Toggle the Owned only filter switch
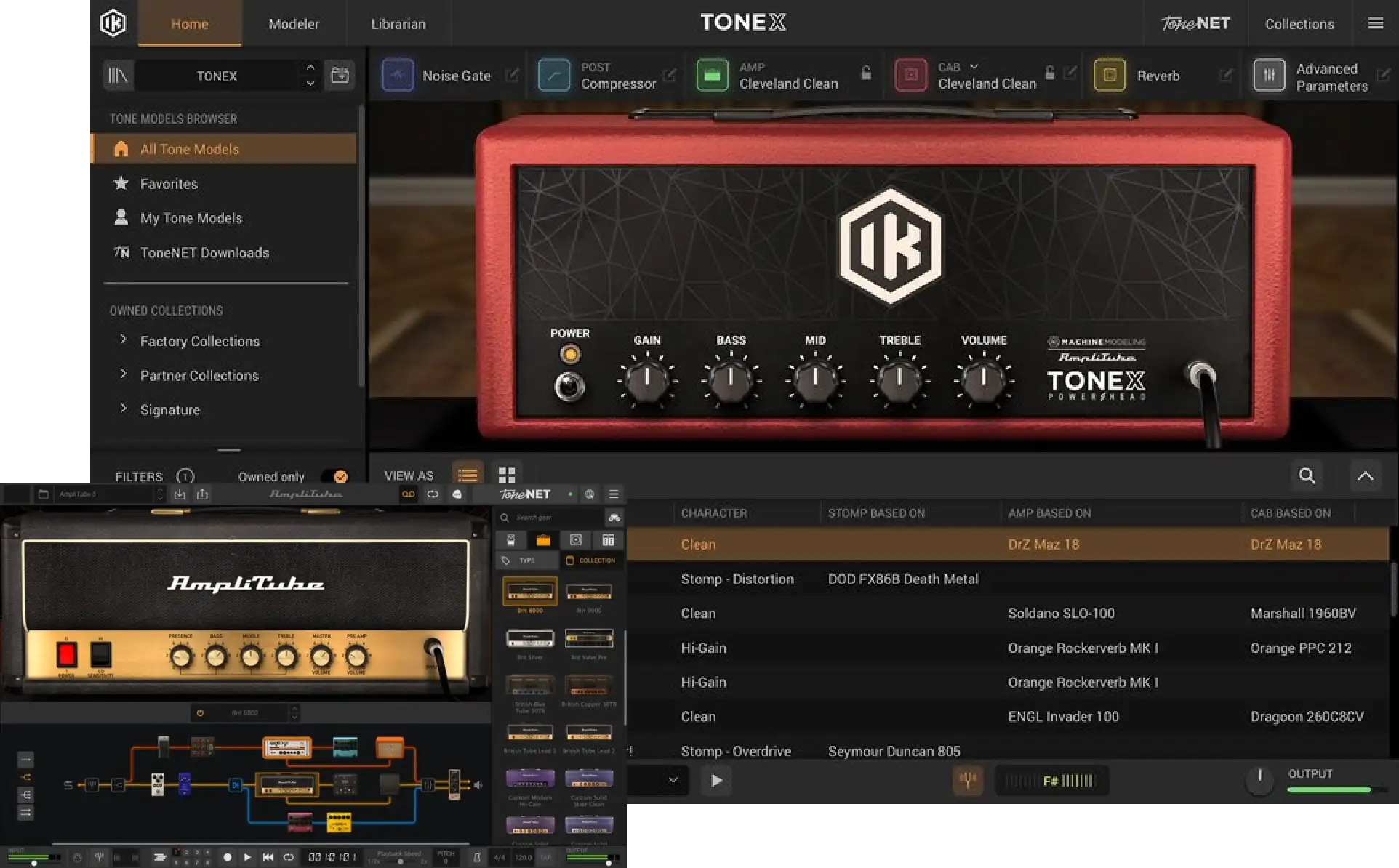 tap(335, 476)
